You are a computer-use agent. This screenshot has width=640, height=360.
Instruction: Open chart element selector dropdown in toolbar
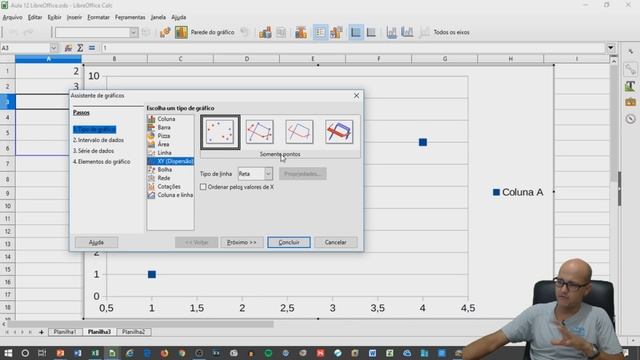(134, 32)
